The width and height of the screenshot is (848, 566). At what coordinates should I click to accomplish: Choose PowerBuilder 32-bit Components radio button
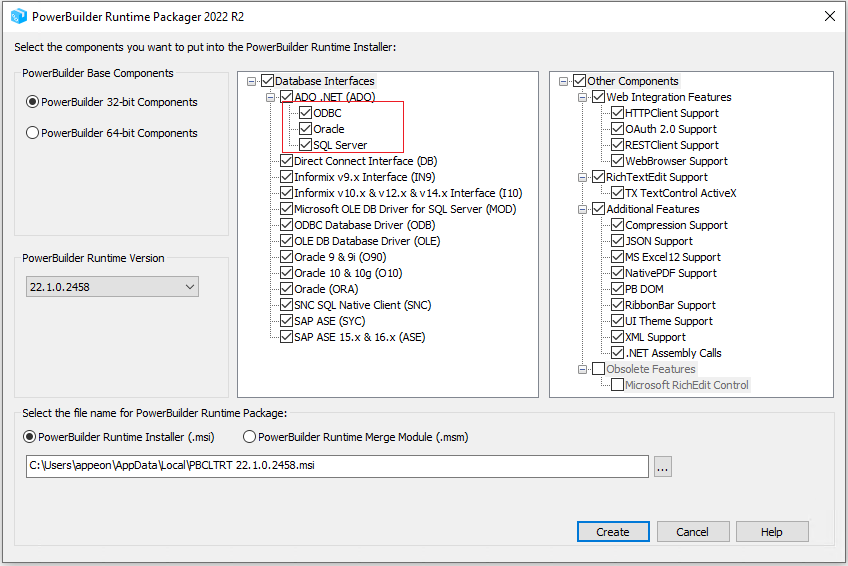tap(33, 102)
